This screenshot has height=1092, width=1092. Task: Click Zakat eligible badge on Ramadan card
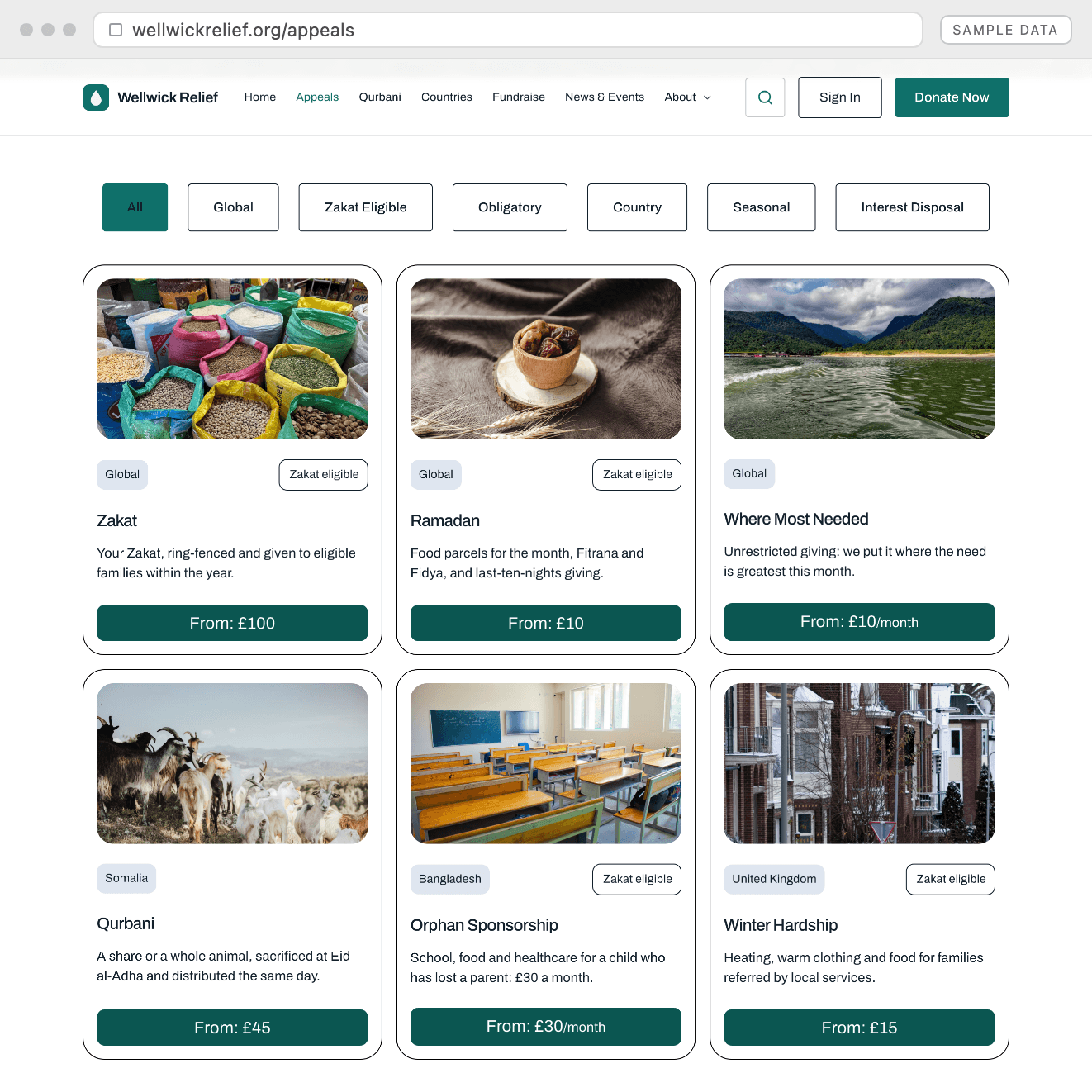pos(637,474)
